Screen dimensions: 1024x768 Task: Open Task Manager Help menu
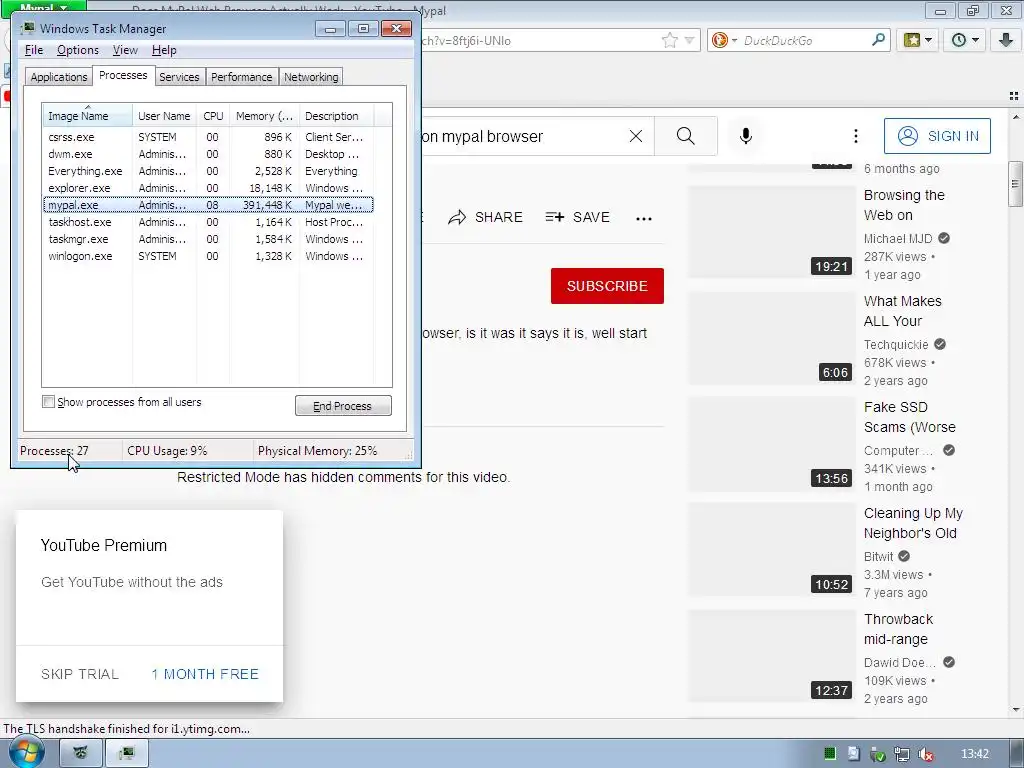coord(164,50)
